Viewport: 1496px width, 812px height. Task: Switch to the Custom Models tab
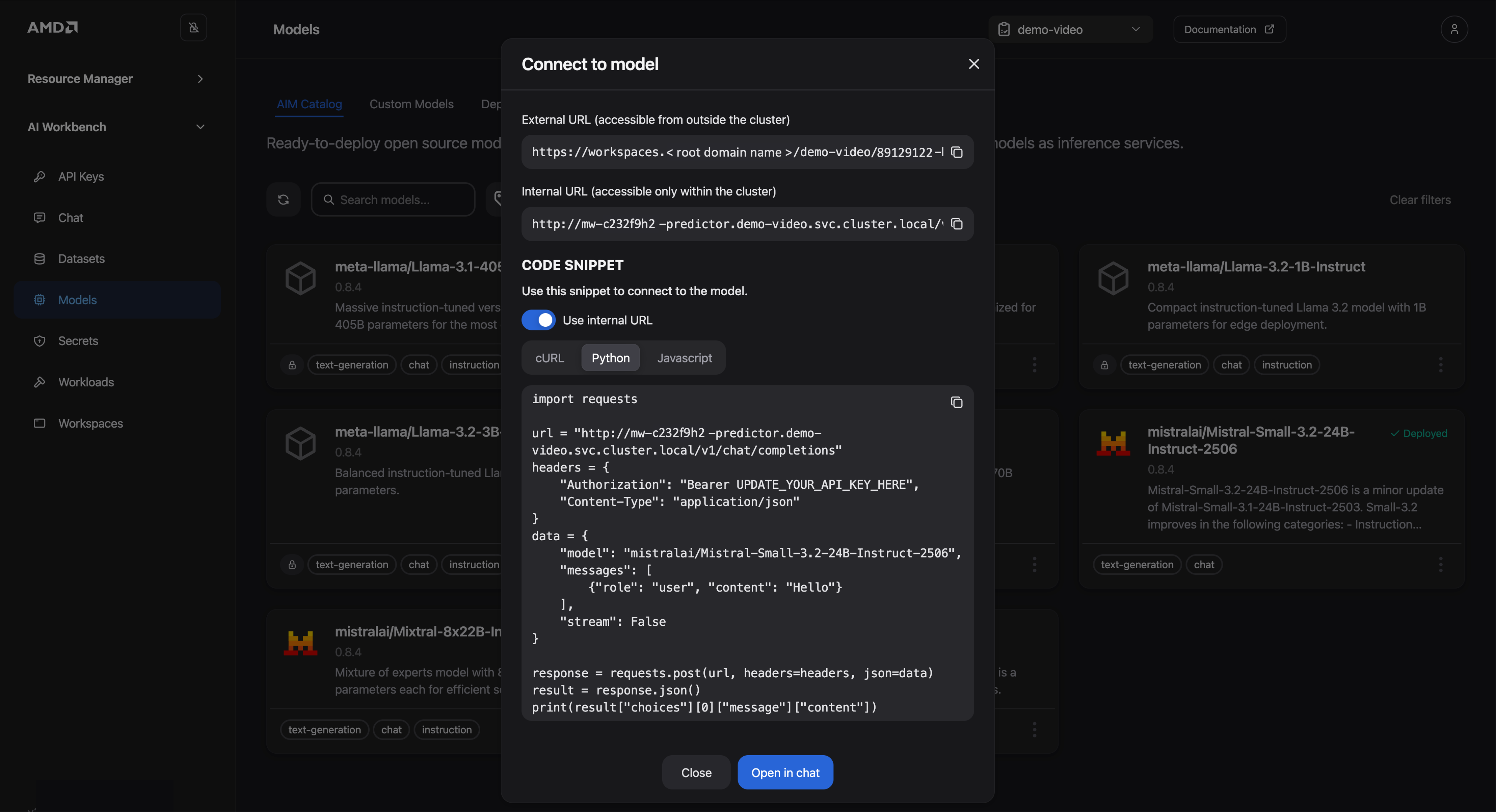coord(411,105)
